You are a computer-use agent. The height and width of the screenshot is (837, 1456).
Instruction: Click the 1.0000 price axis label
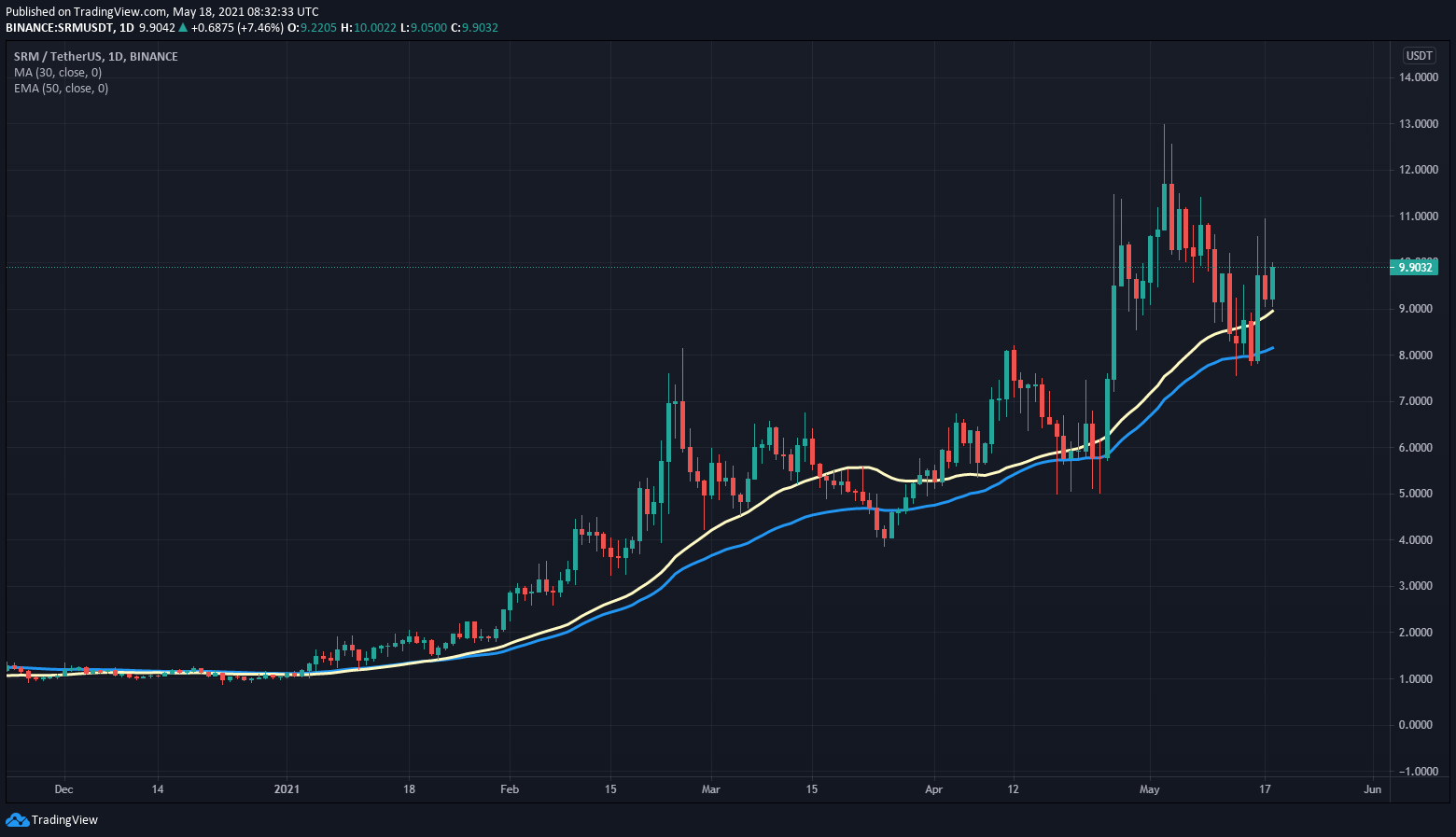pos(1418,678)
